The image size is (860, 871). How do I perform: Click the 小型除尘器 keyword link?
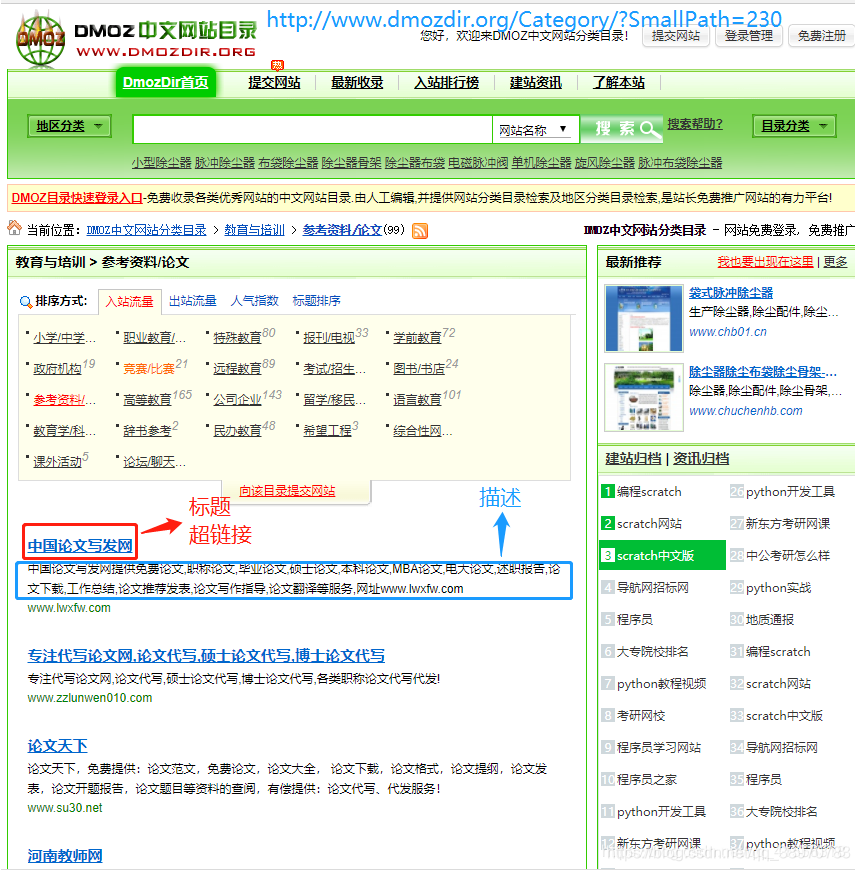(x=162, y=163)
